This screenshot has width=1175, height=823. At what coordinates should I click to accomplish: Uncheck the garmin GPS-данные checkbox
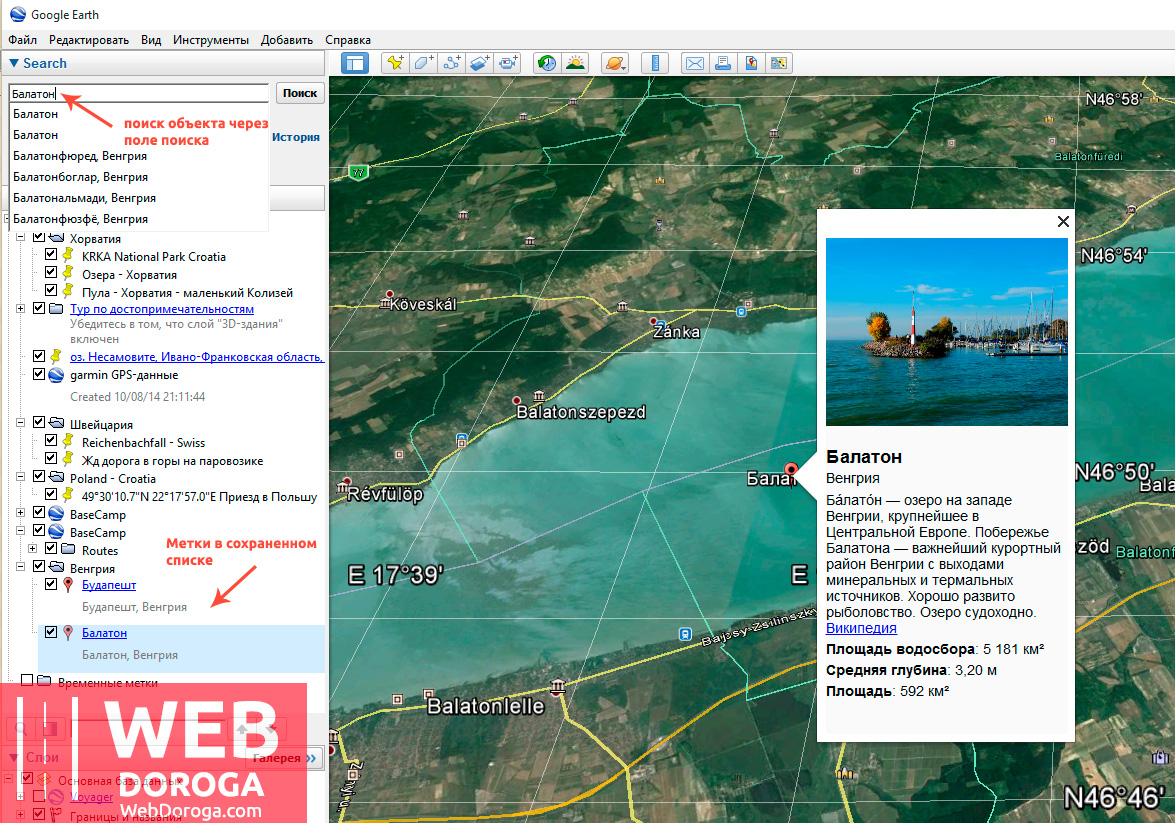click(x=39, y=374)
